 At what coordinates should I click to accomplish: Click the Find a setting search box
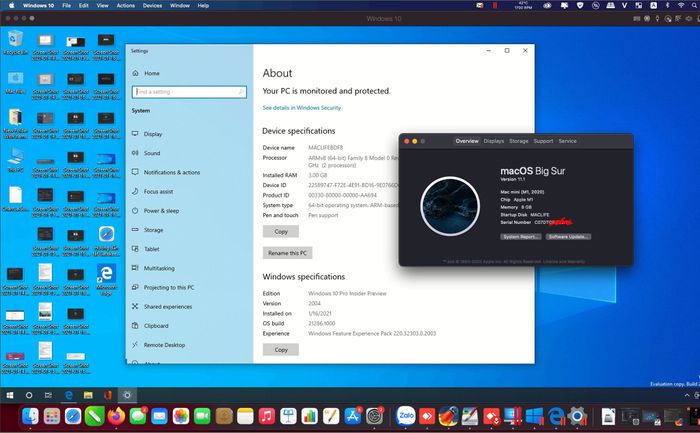coord(189,92)
